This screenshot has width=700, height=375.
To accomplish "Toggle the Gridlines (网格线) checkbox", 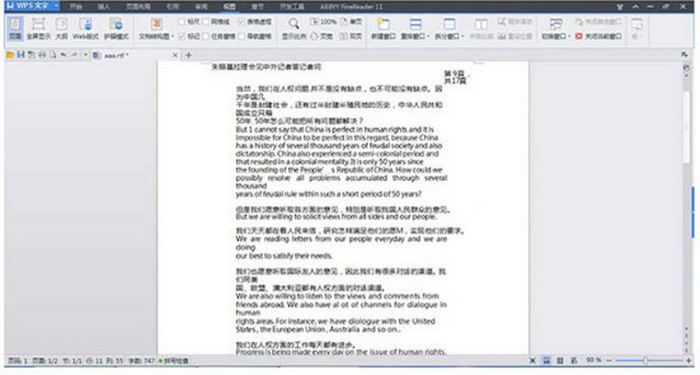I will (216, 21).
